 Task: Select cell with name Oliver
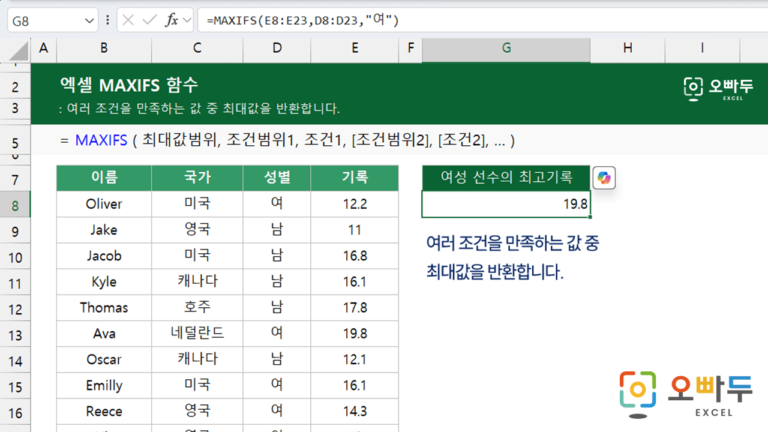(104, 204)
